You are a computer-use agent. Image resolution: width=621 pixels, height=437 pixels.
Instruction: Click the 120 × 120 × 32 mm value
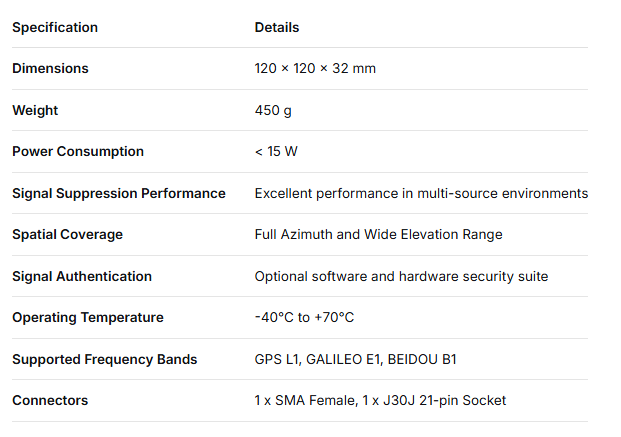coord(315,68)
